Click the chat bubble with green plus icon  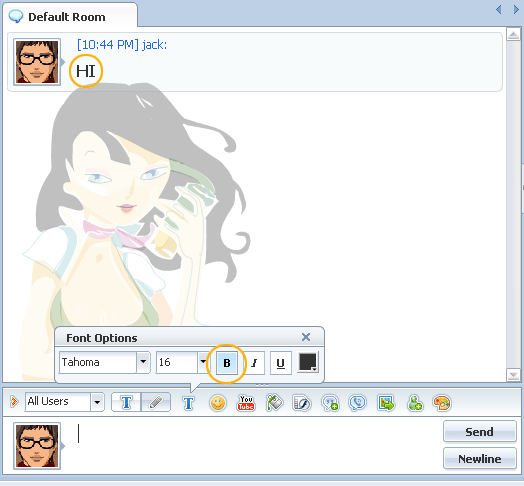click(330, 403)
